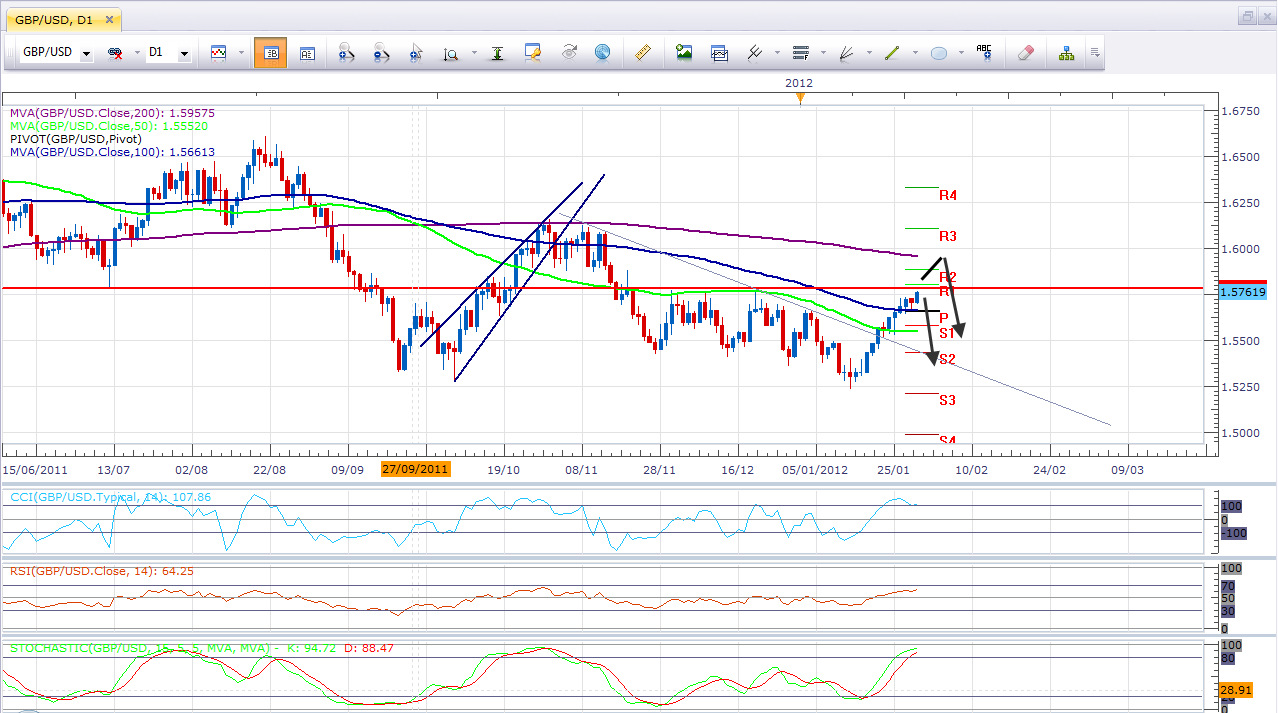Open the D1 timeframe dropdown
The height and width of the screenshot is (713, 1278).
pyautogui.click(x=184, y=53)
